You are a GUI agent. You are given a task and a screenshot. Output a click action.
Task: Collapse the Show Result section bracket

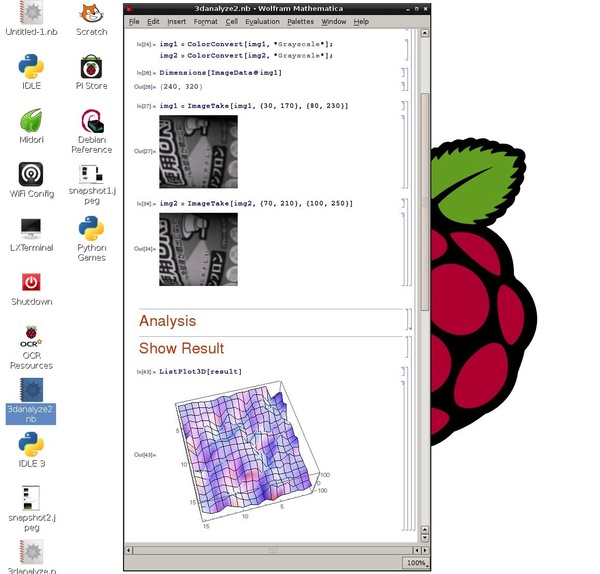408,348
